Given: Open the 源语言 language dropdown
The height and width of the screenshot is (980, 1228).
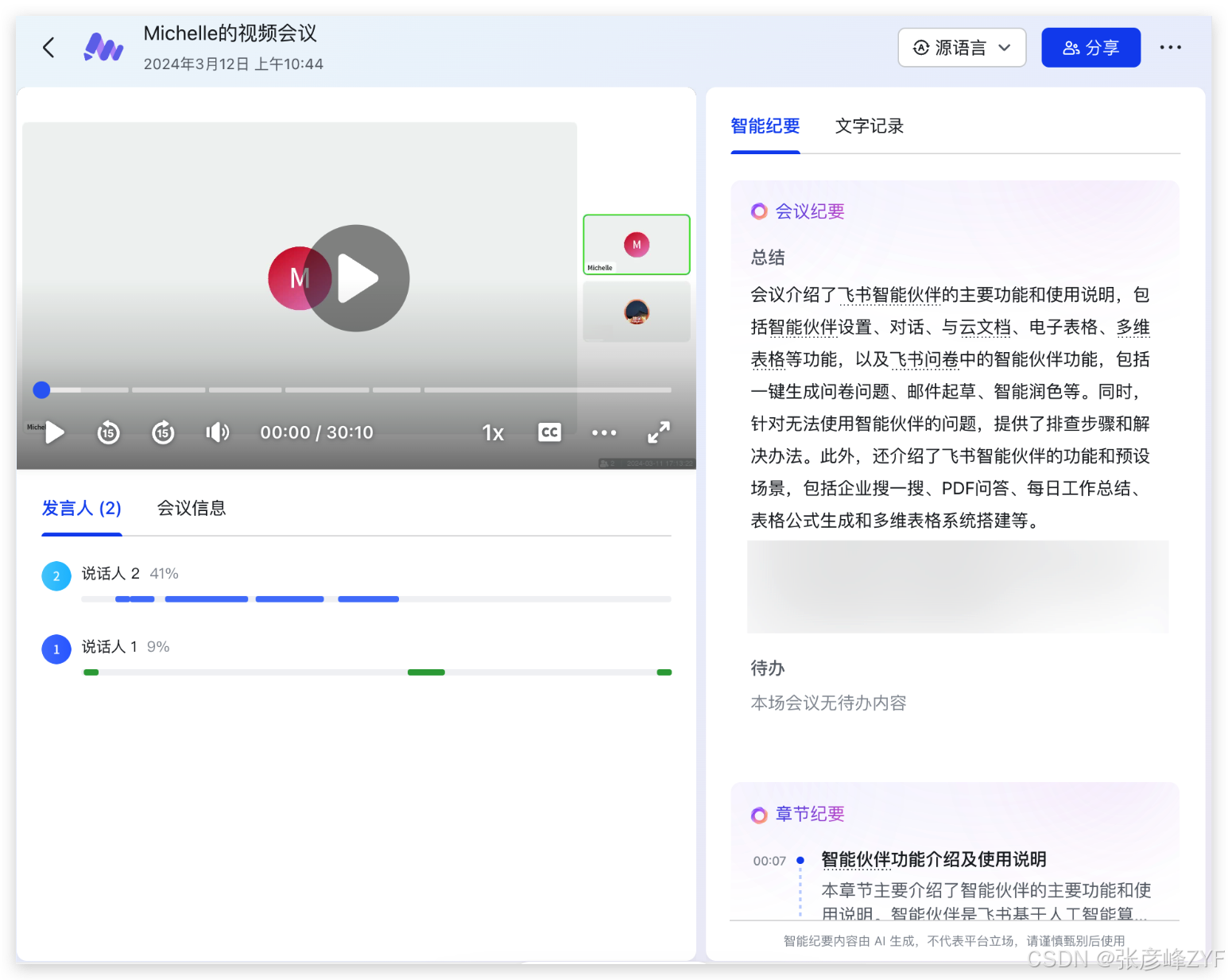Looking at the screenshot, I should click(x=962, y=48).
